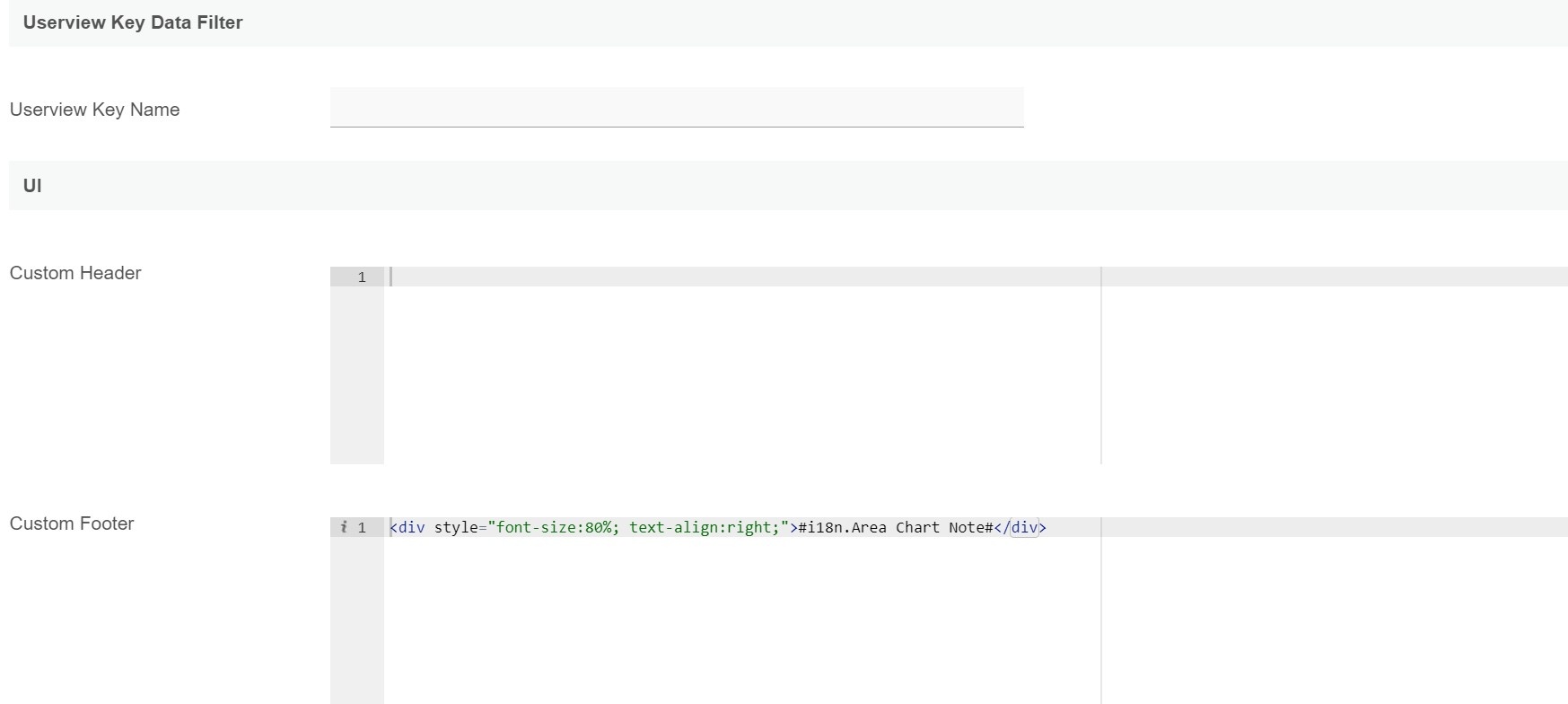Click the #i18n.Area Chart Note# text
Viewport: 1568px width, 704px height.
point(895,528)
